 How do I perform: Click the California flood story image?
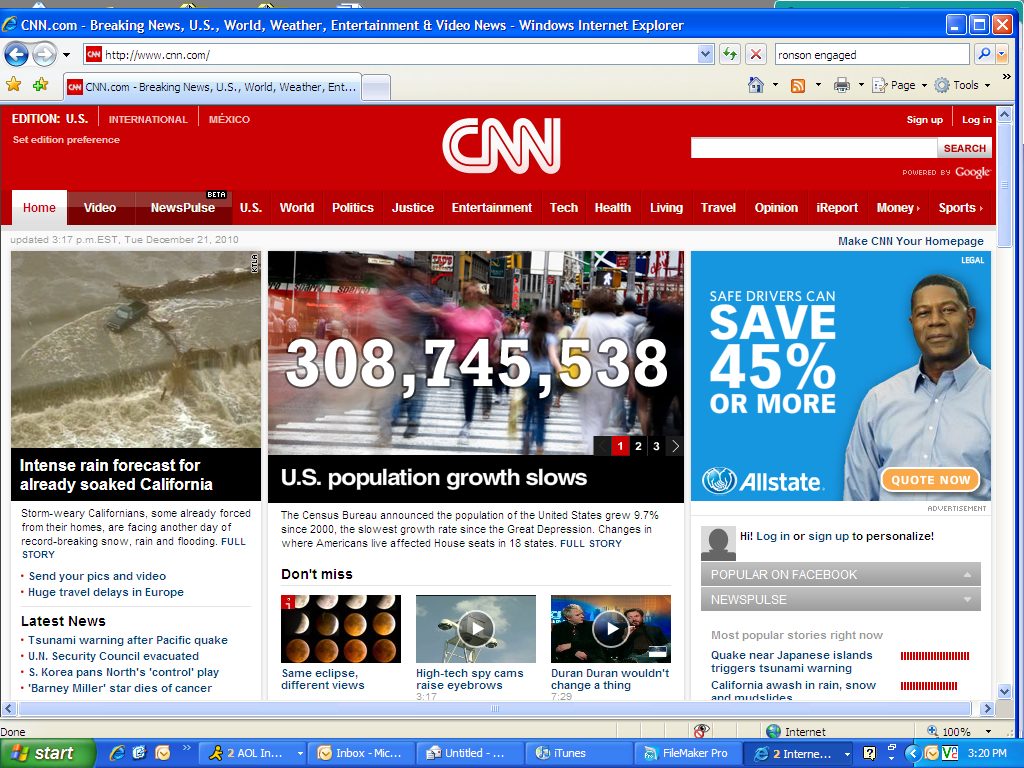136,349
